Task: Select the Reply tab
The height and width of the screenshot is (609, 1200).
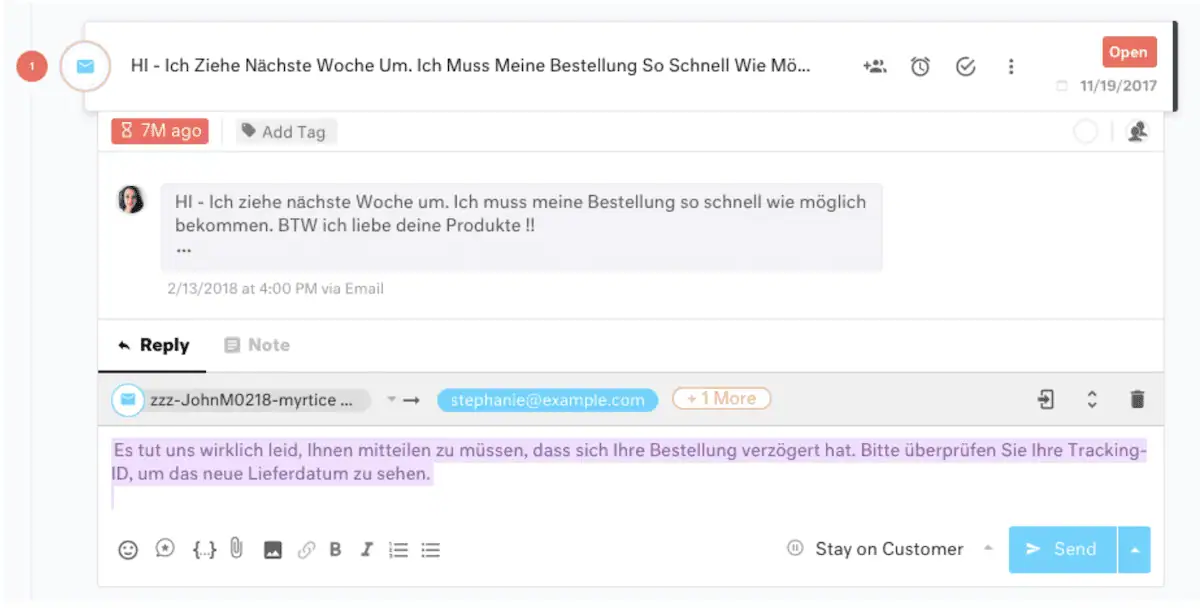Action: pos(153,345)
